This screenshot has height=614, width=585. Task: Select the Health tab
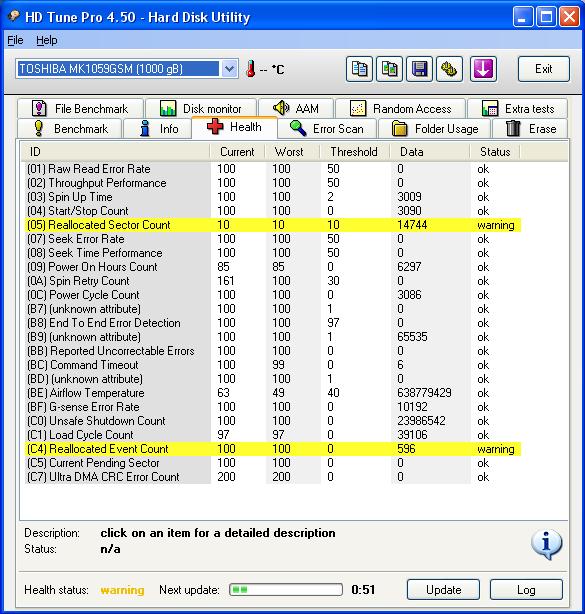pyautogui.click(x=235, y=127)
